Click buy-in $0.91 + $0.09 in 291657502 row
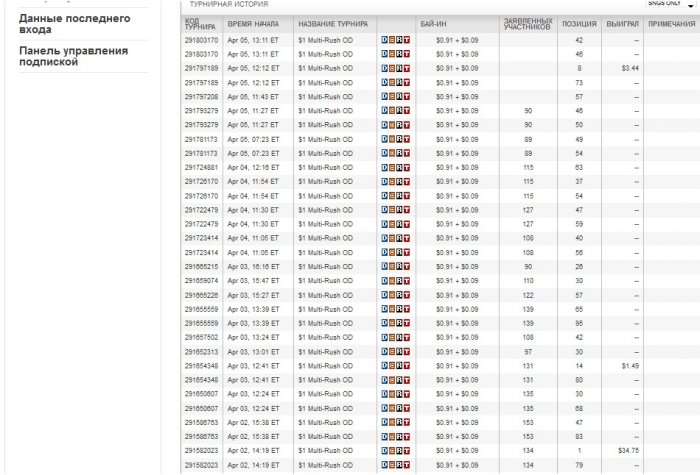Viewport: 700px width, 475px height. [457, 338]
